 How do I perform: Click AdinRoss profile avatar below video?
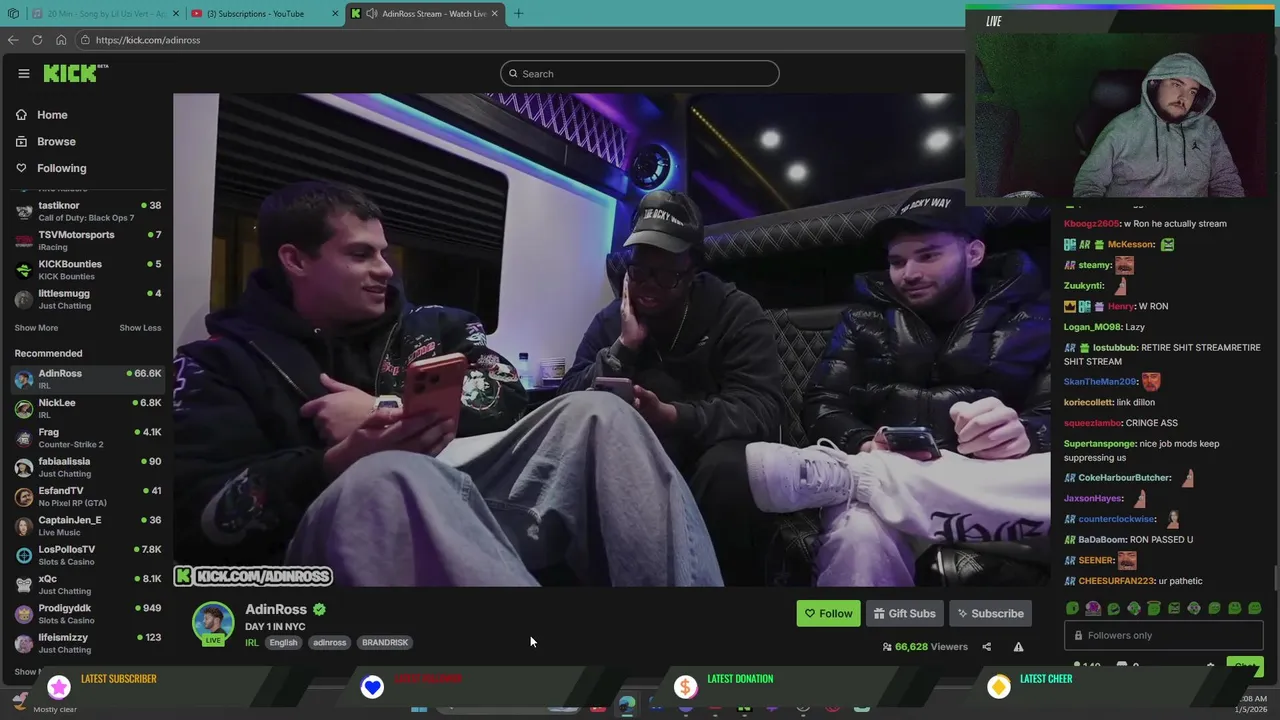pyautogui.click(x=213, y=622)
